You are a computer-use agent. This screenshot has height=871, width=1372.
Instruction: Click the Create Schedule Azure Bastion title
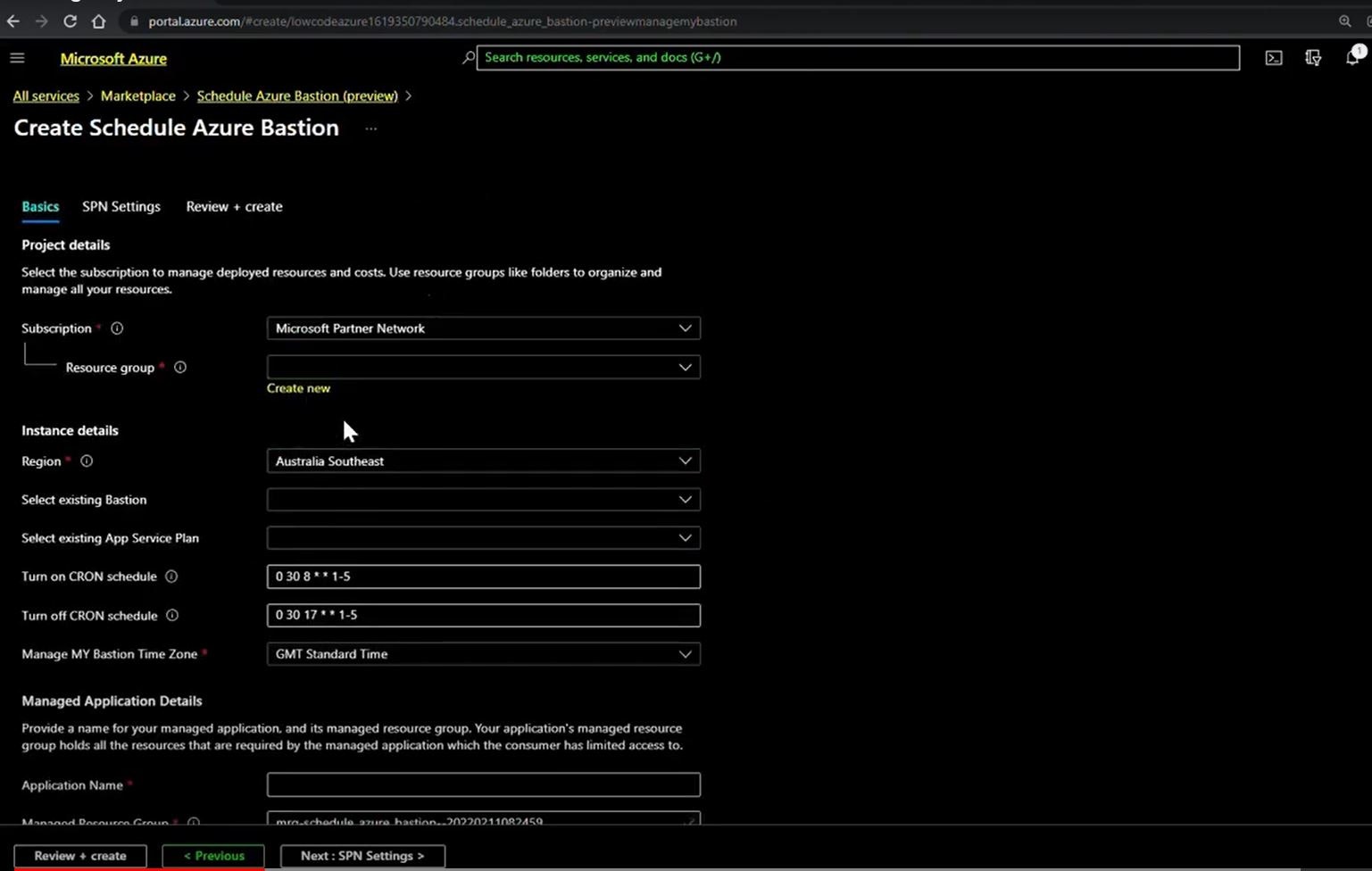click(x=177, y=128)
